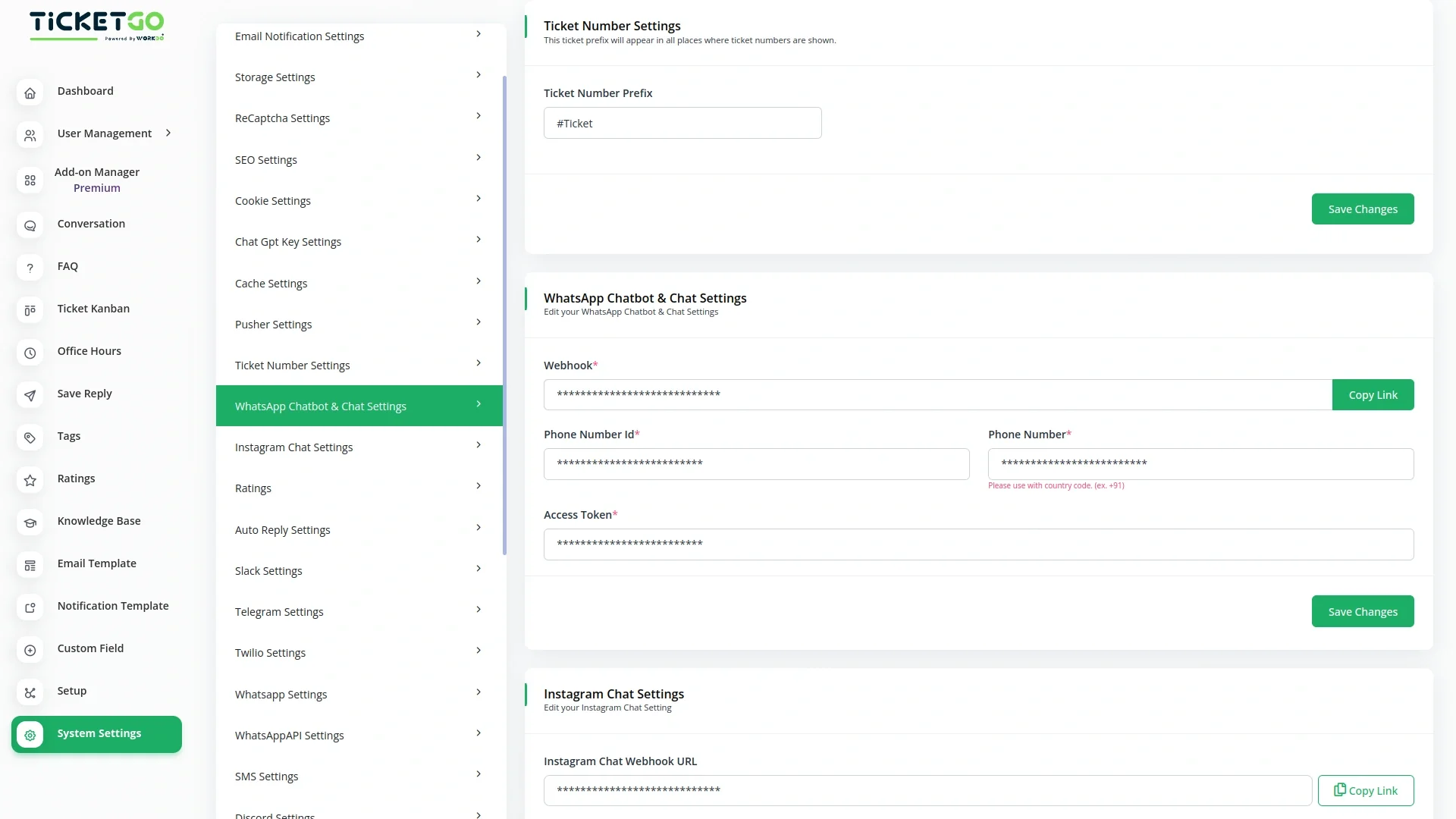Screen dimensions: 1456x819
Task: Click the Custom Field plus-circle icon
Action: point(30,650)
